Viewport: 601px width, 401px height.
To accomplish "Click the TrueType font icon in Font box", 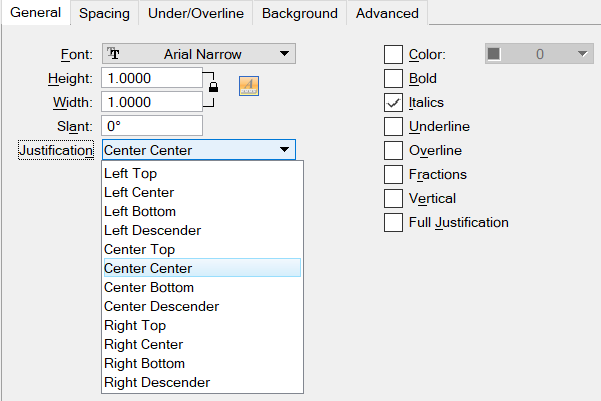I will [113, 53].
